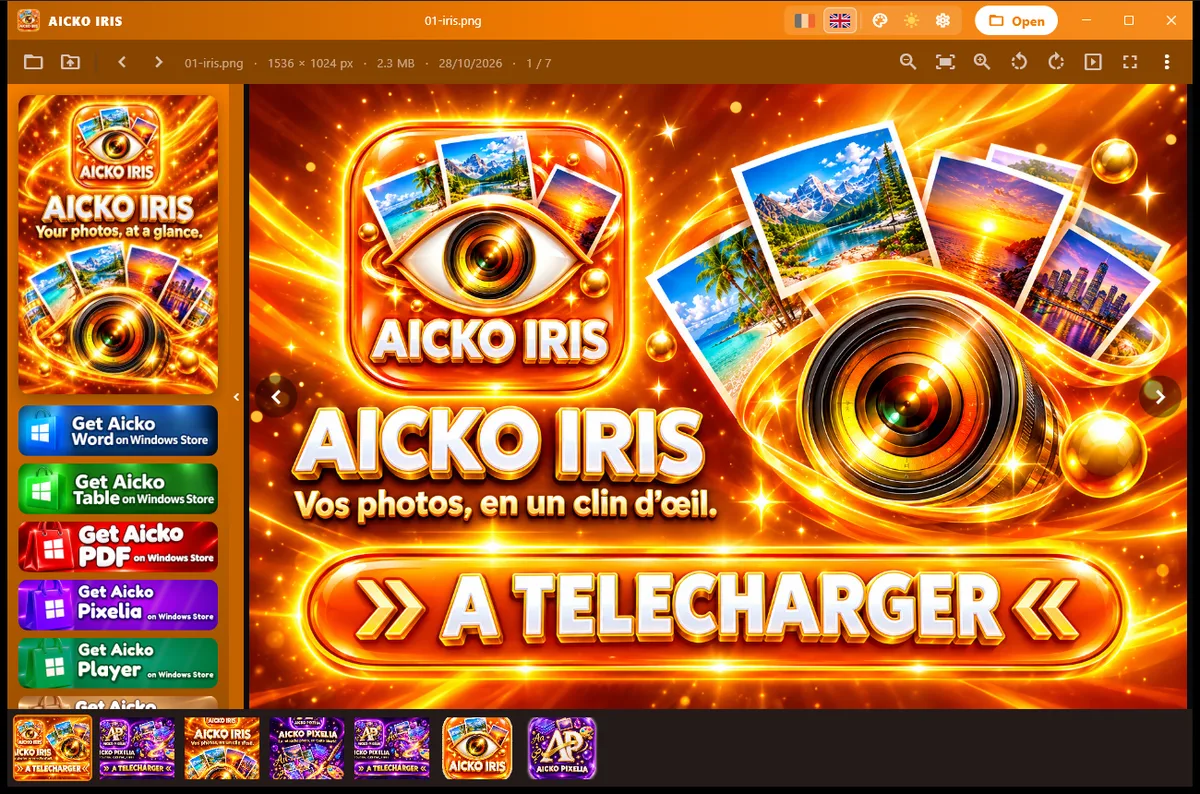Toggle light mode sun icon
Image resolution: width=1200 pixels, height=794 pixels.
coord(911,20)
